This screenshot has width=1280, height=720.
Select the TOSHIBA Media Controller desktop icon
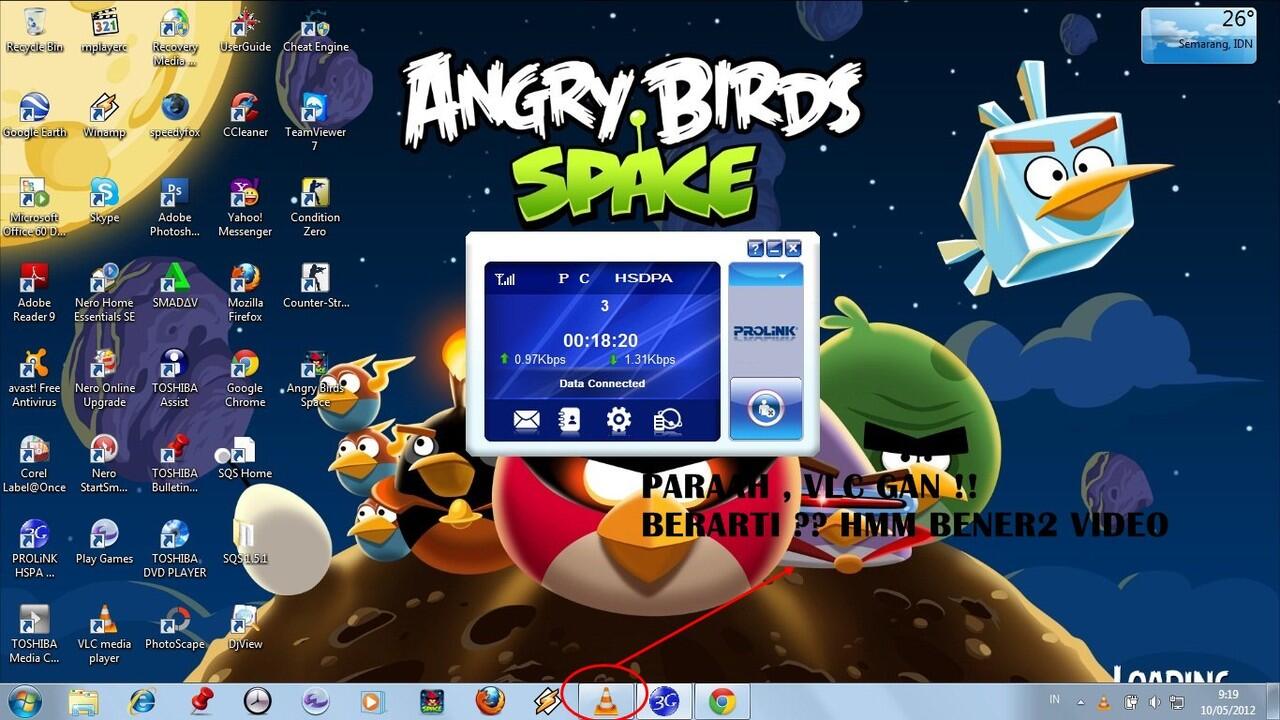click(x=35, y=634)
